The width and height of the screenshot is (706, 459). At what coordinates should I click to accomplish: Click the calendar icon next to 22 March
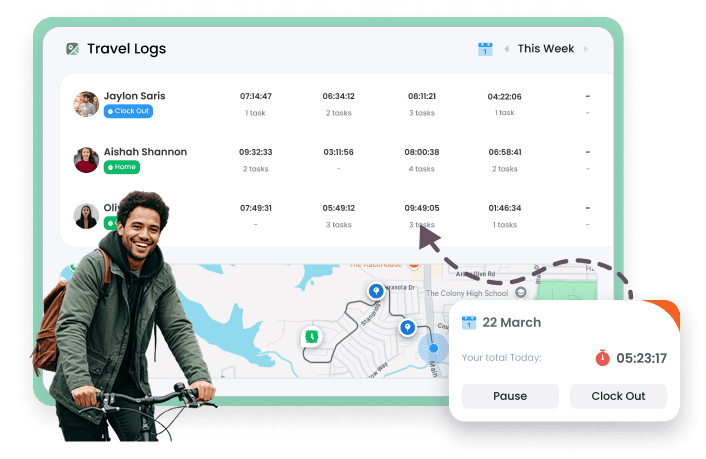[469, 323]
